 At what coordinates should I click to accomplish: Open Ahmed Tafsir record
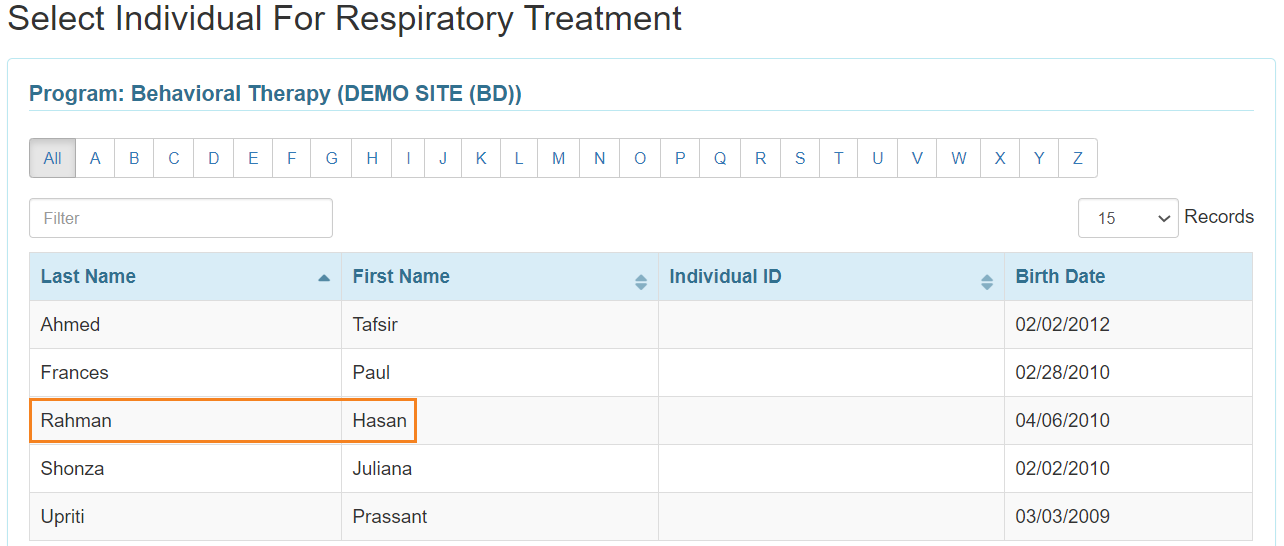pyautogui.click(x=640, y=325)
